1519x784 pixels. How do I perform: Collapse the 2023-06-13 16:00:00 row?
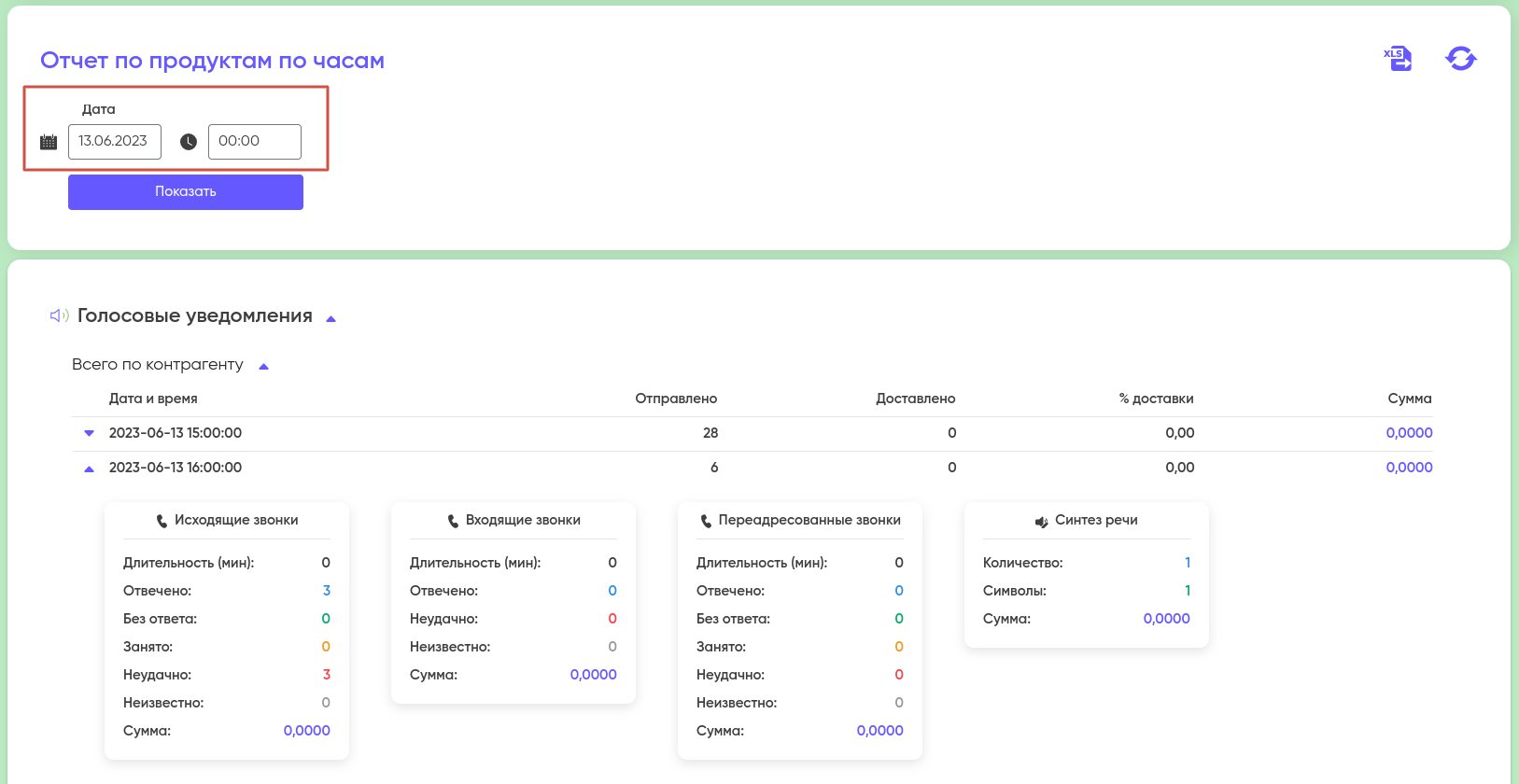[x=90, y=469]
